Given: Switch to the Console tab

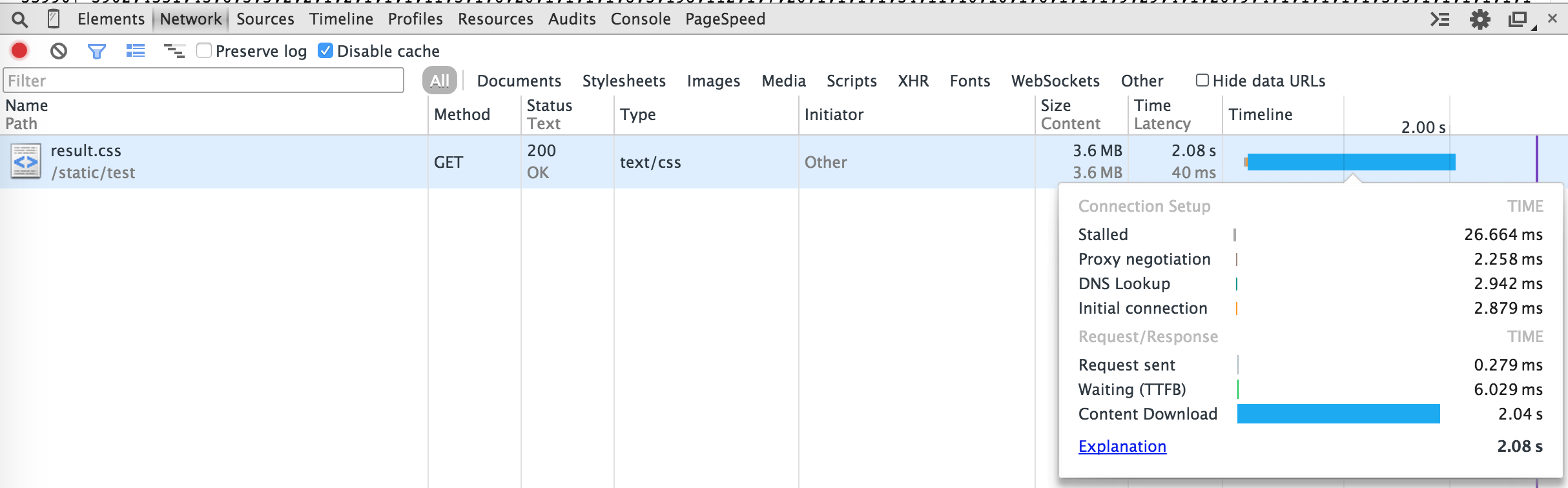Looking at the screenshot, I should tap(640, 19).
